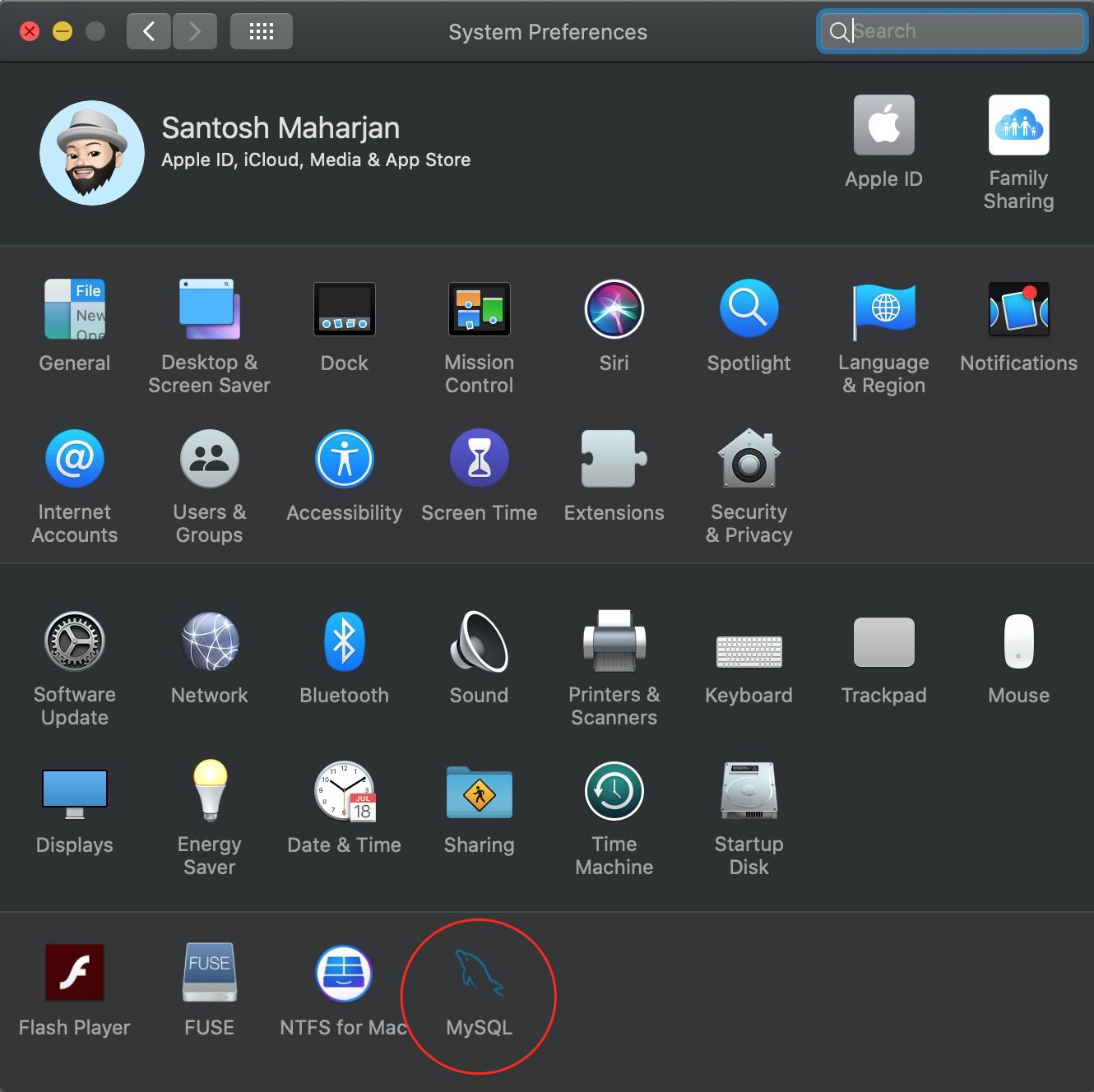Open Software Update preferences
This screenshot has height=1092, width=1094.
pos(75,642)
